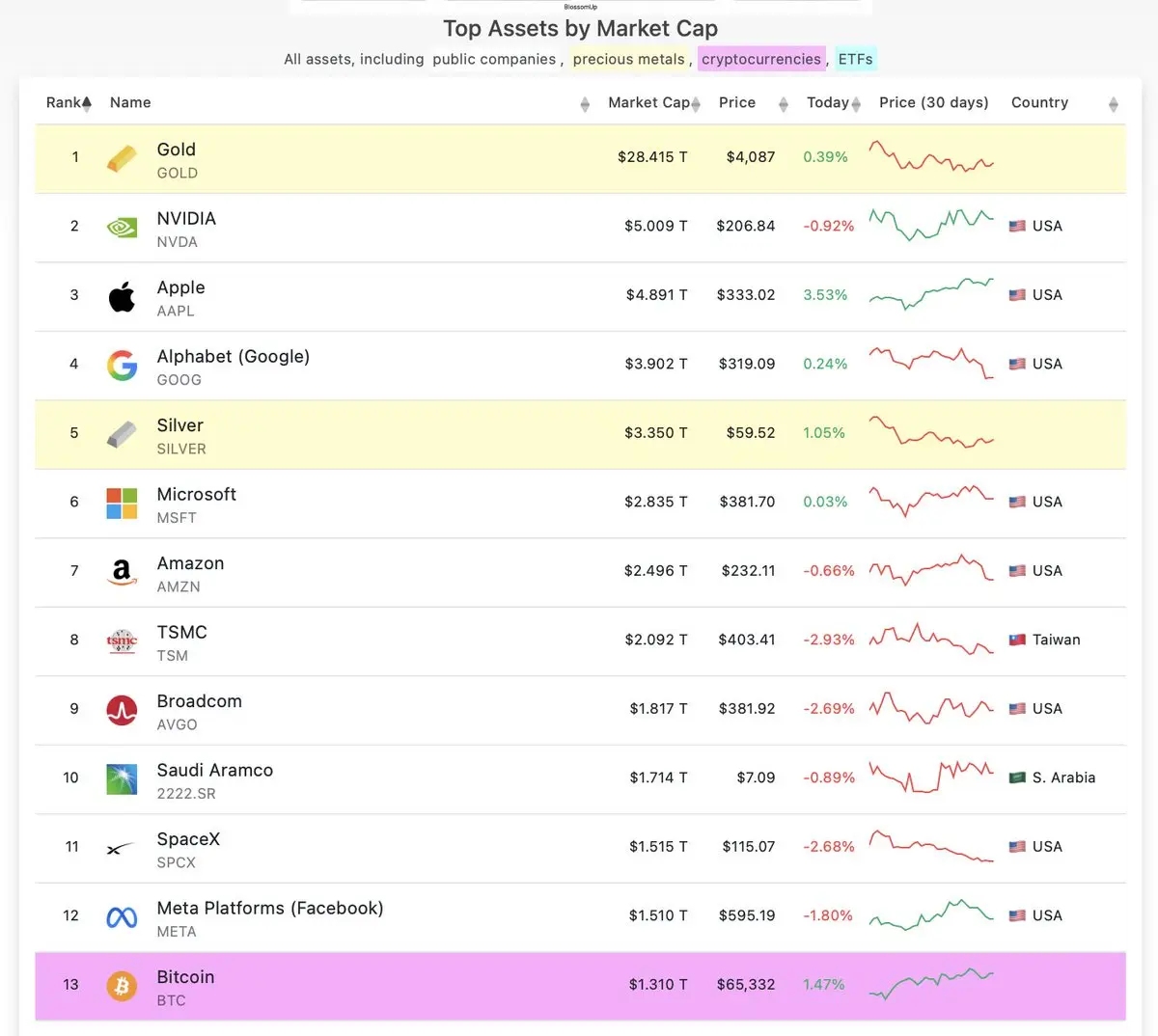Sort by Country column arrows
The width and height of the screenshot is (1158, 1036).
pyautogui.click(x=1114, y=104)
